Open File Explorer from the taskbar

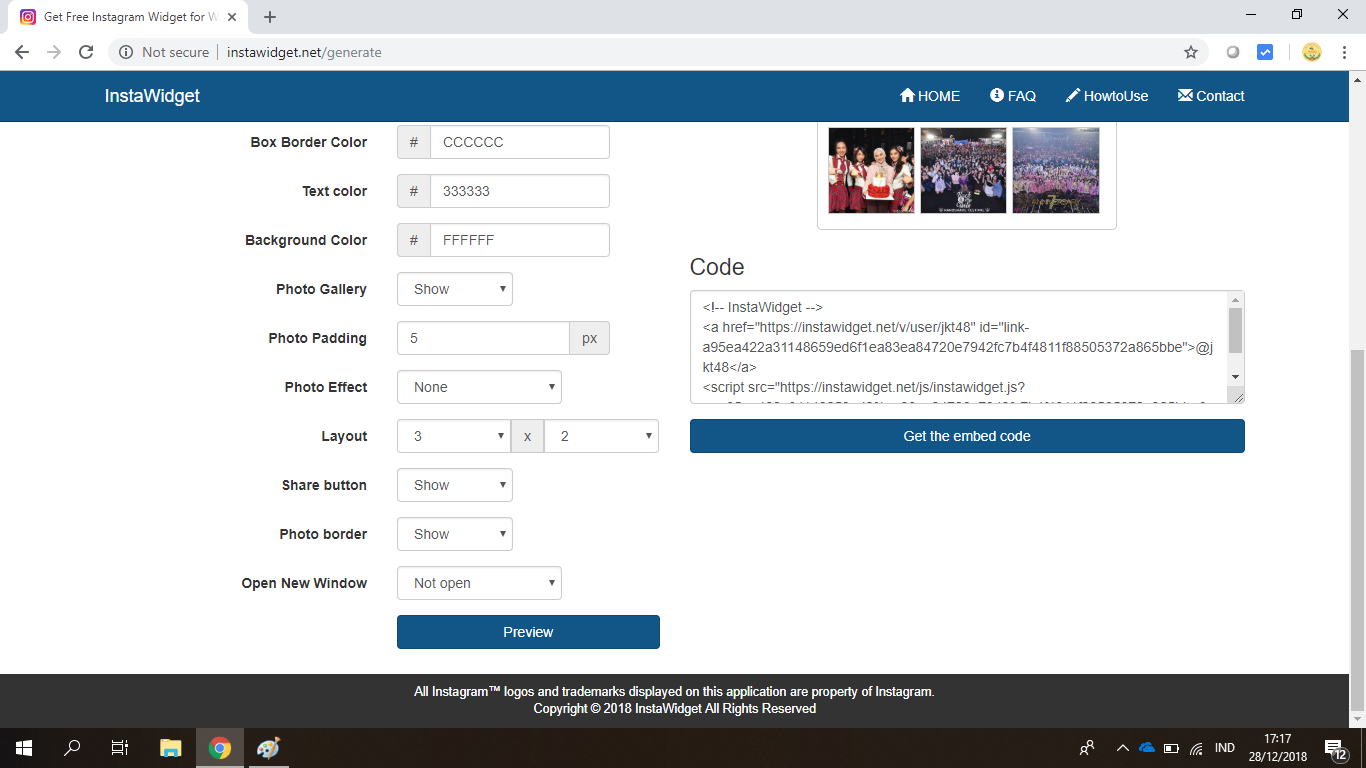(171, 748)
